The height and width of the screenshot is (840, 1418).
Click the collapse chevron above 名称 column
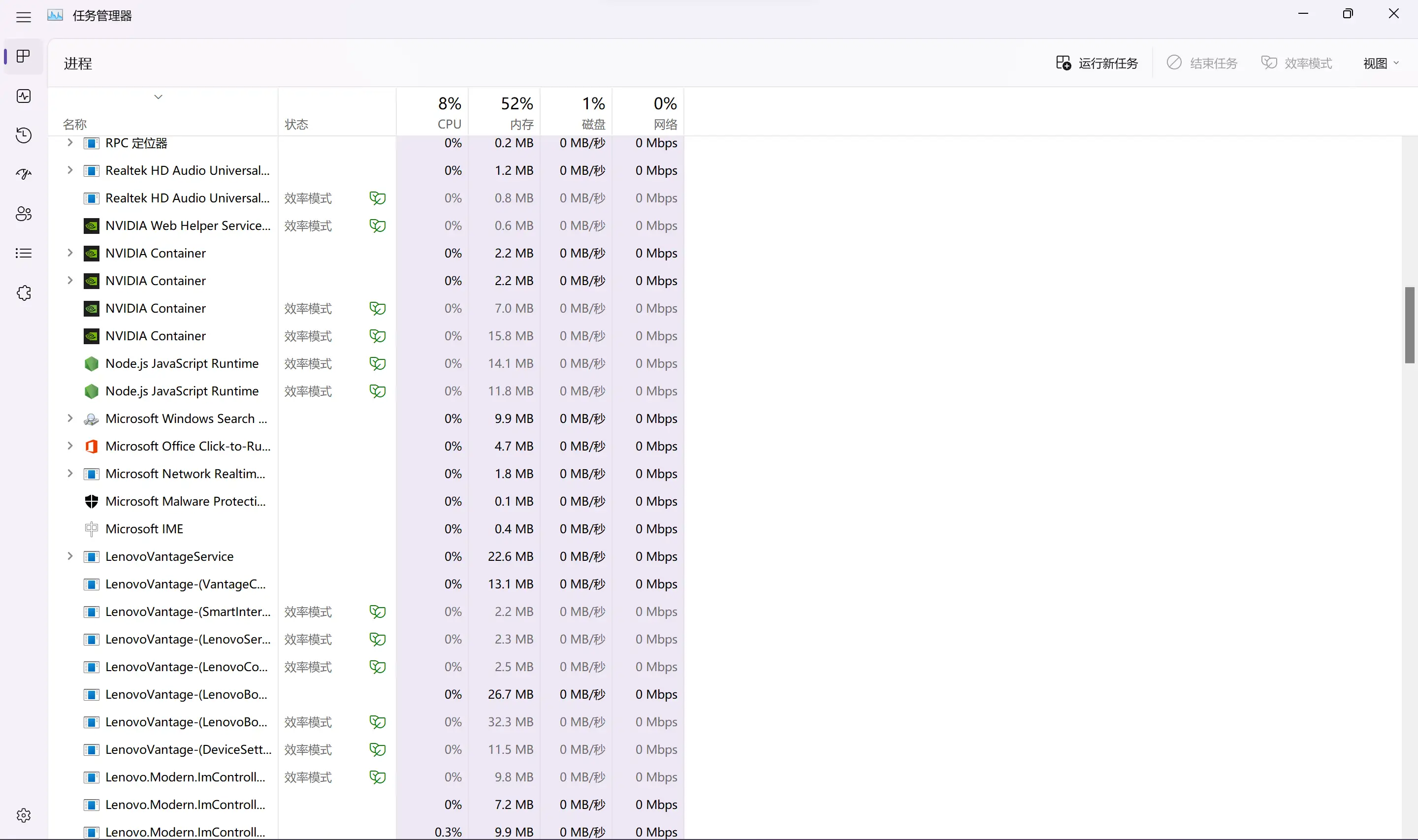point(159,97)
